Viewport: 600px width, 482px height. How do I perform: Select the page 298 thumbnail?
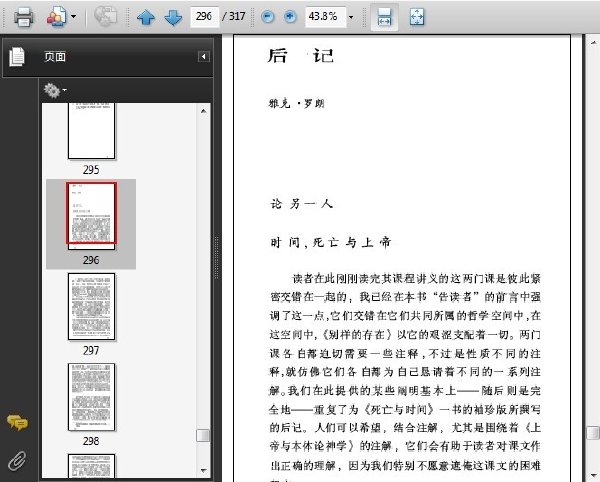pos(91,397)
